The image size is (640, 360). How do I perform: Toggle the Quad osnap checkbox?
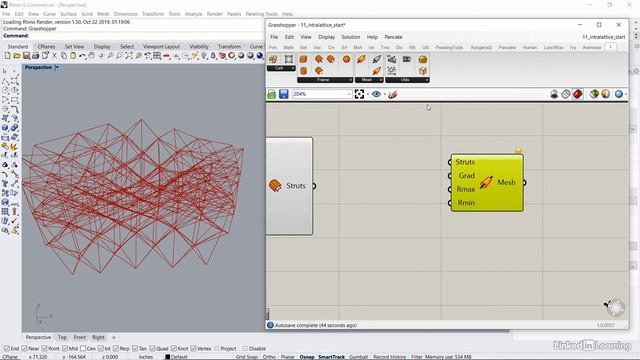[x=152, y=349]
